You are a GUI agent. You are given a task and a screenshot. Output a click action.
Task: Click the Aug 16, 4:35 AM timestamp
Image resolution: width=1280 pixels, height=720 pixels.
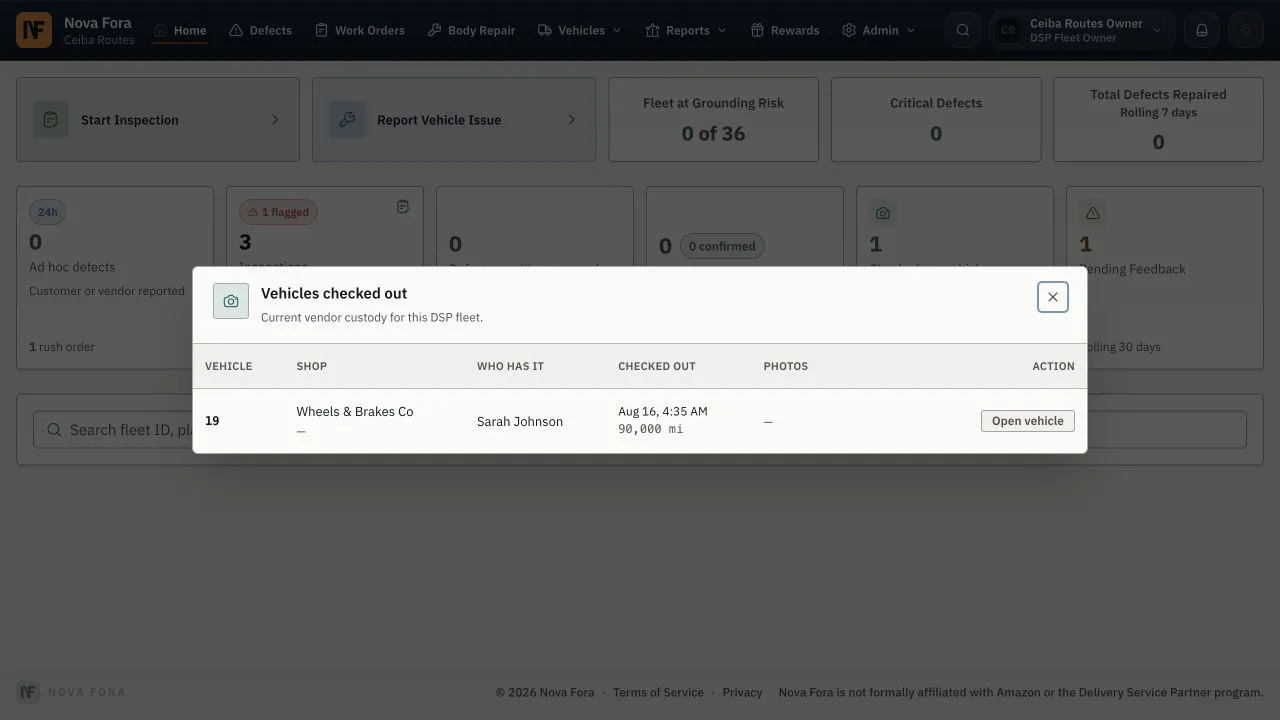click(663, 412)
